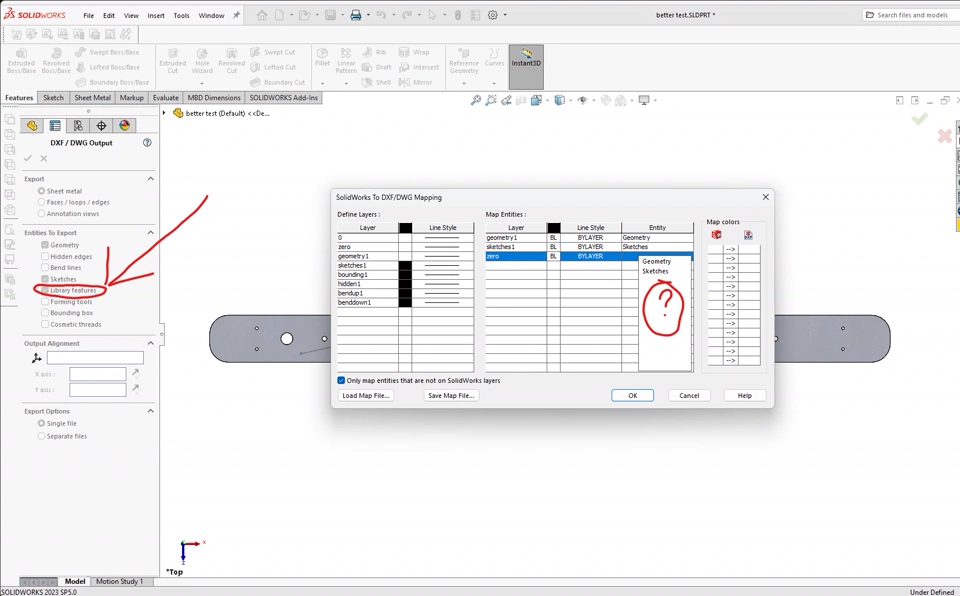Open the Options gear dropdown arrow
The height and width of the screenshot is (596, 960).
505,15
